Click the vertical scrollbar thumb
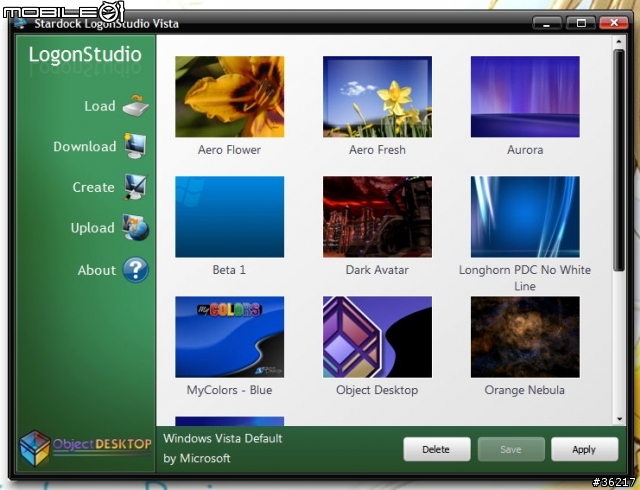Image resolution: width=640 pixels, height=490 pixels. [x=619, y=160]
